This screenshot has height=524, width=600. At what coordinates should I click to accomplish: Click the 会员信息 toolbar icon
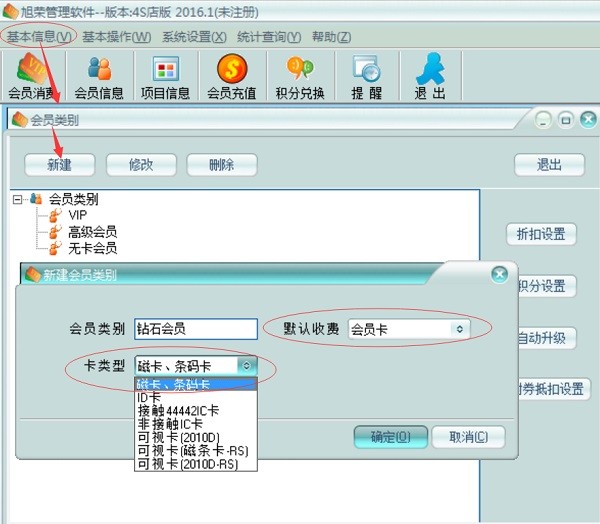[x=99, y=76]
